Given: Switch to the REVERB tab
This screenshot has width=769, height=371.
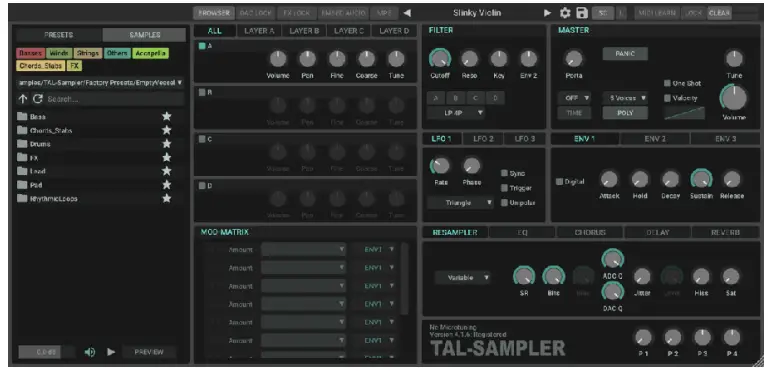Looking at the screenshot, I should click(x=725, y=232).
